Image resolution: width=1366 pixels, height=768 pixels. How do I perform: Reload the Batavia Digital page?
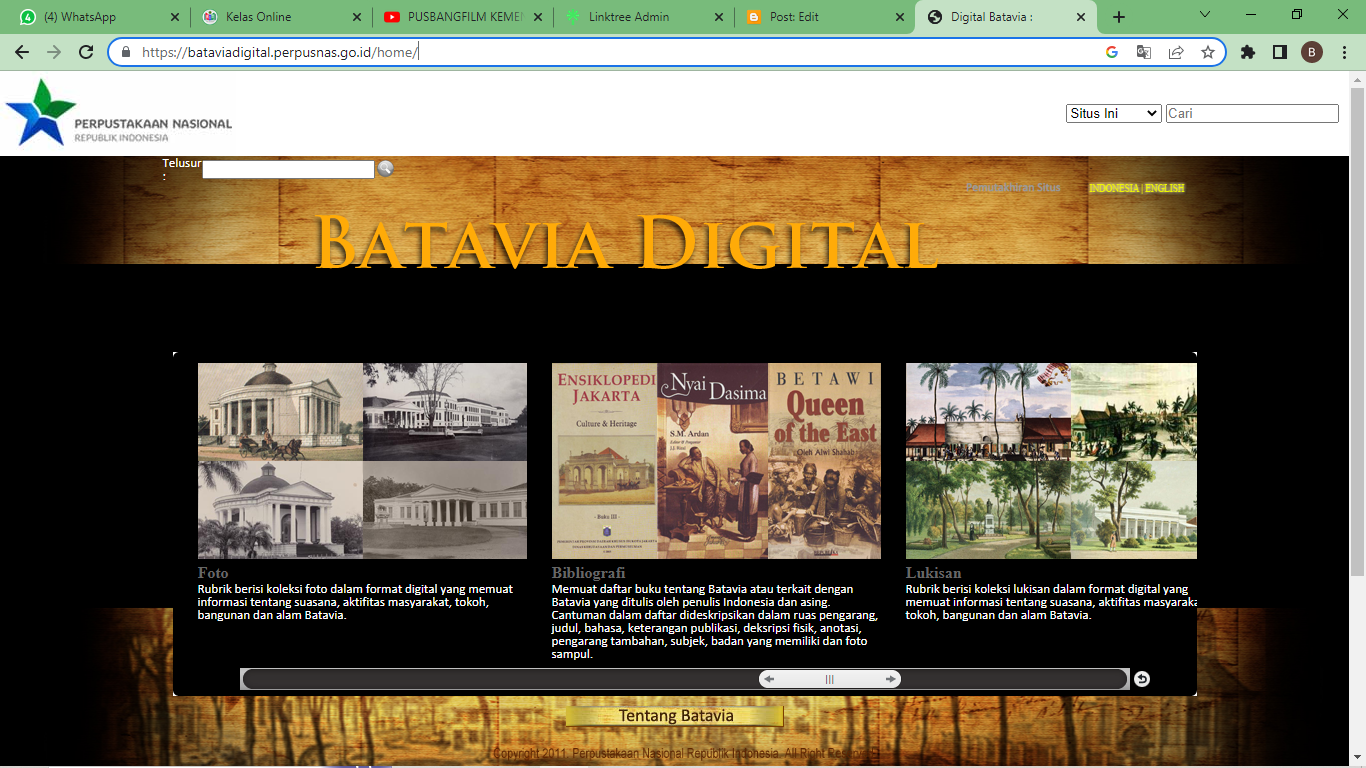coord(86,52)
